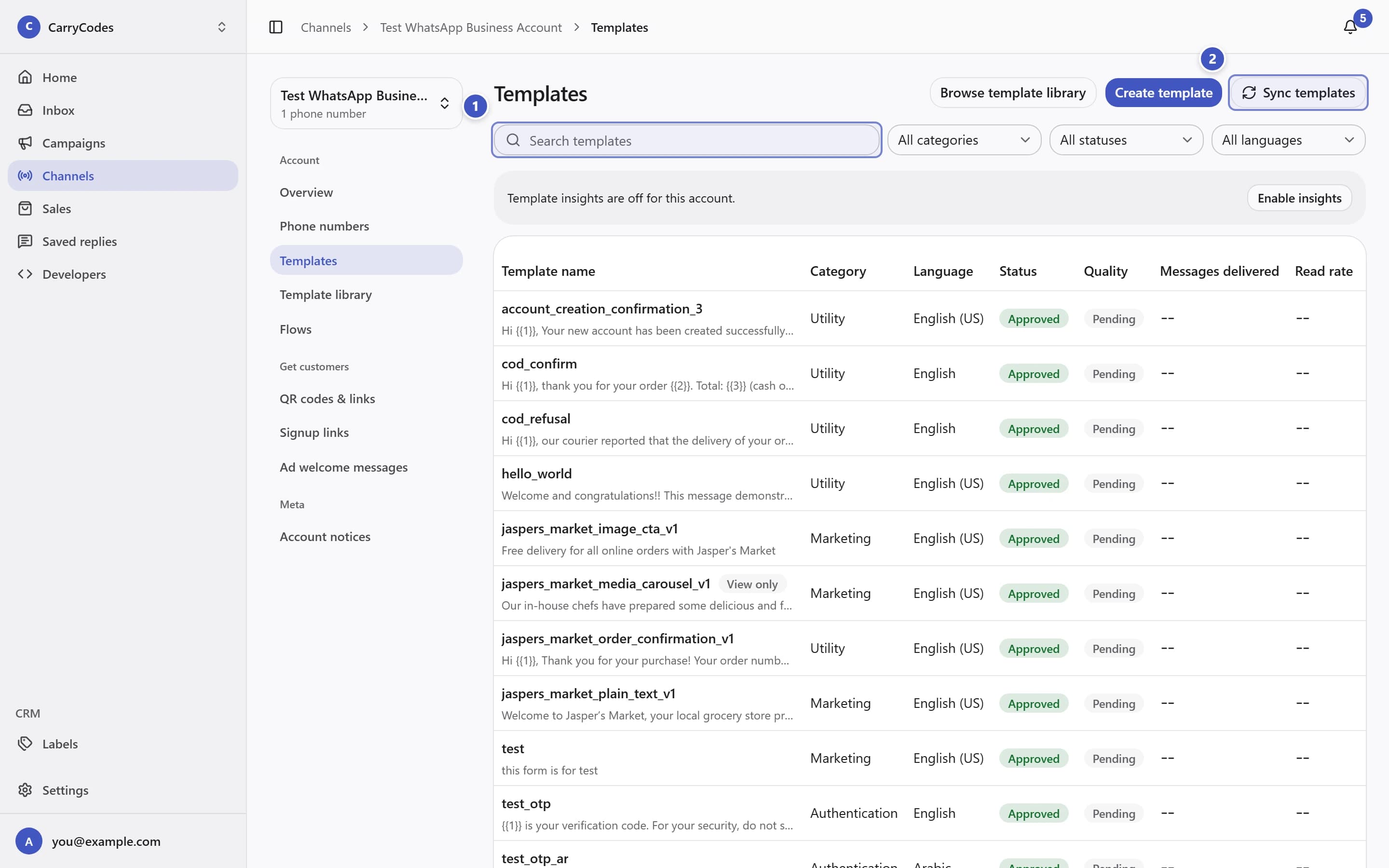Click Browse template library button
Screen dimensions: 1389x868
click(1012, 93)
